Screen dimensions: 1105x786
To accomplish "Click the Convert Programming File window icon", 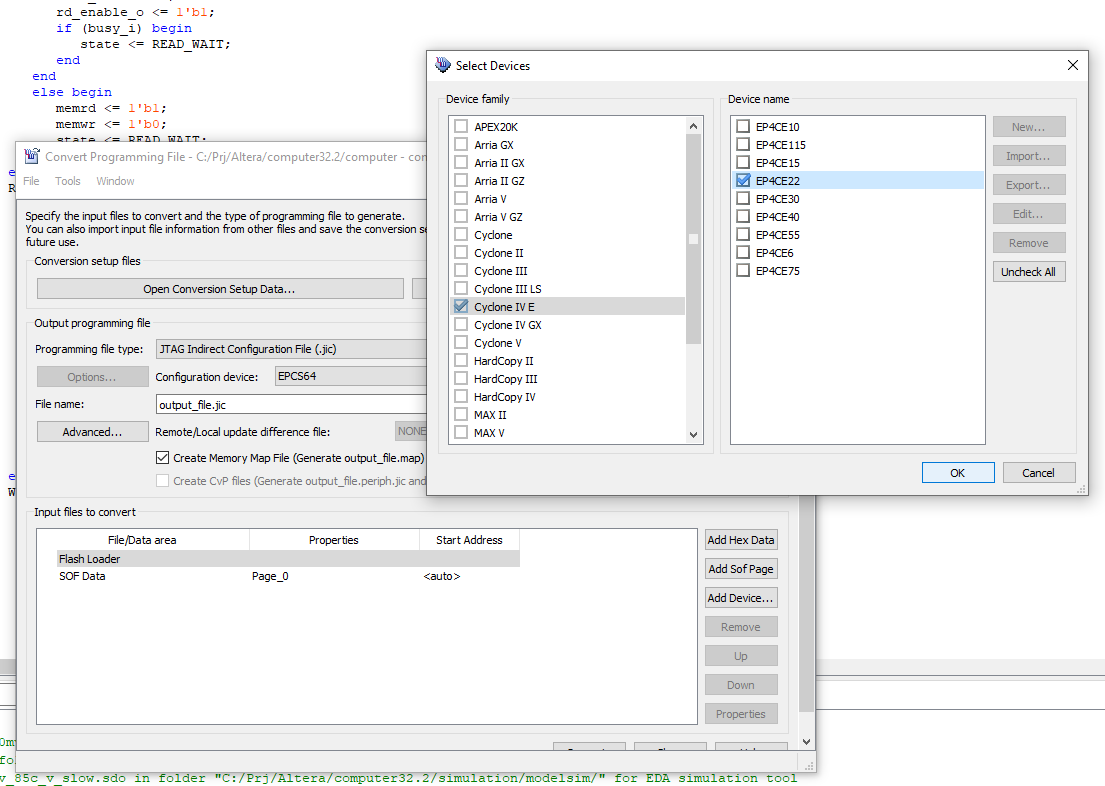I will pos(32,156).
